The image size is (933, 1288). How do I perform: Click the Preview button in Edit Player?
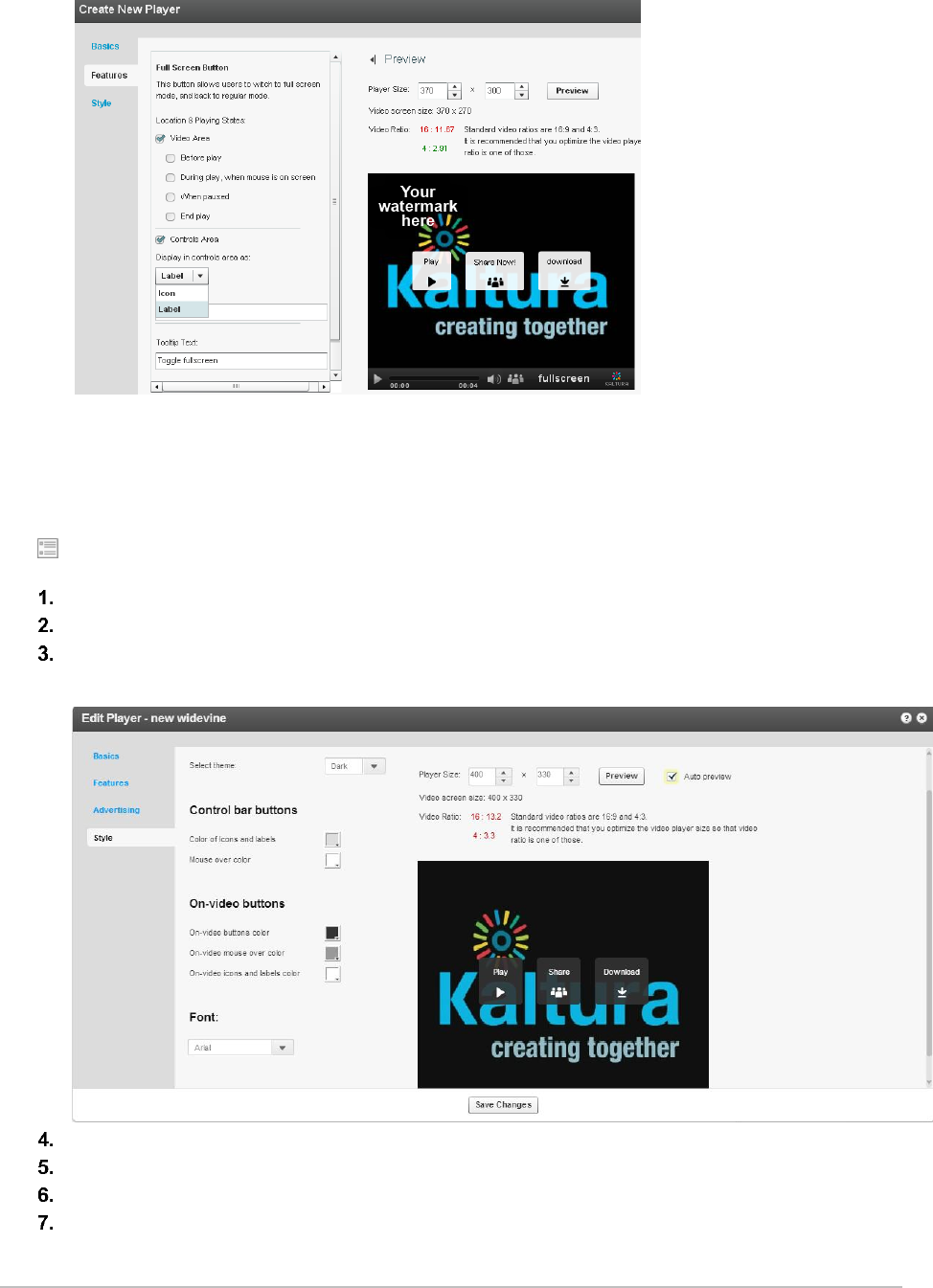pyautogui.click(x=622, y=776)
